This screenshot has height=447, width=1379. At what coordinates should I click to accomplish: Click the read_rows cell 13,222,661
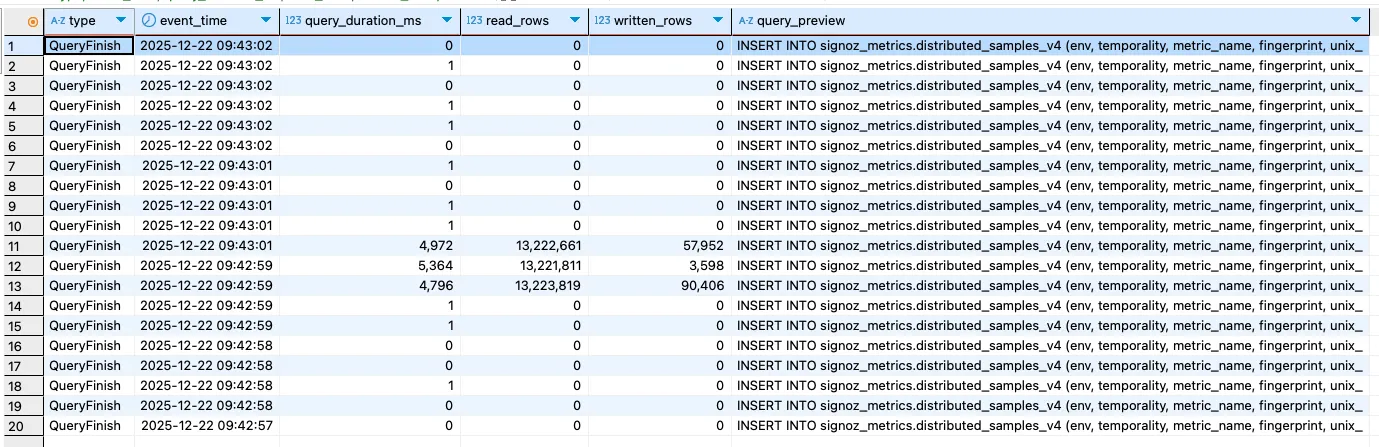pos(524,245)
